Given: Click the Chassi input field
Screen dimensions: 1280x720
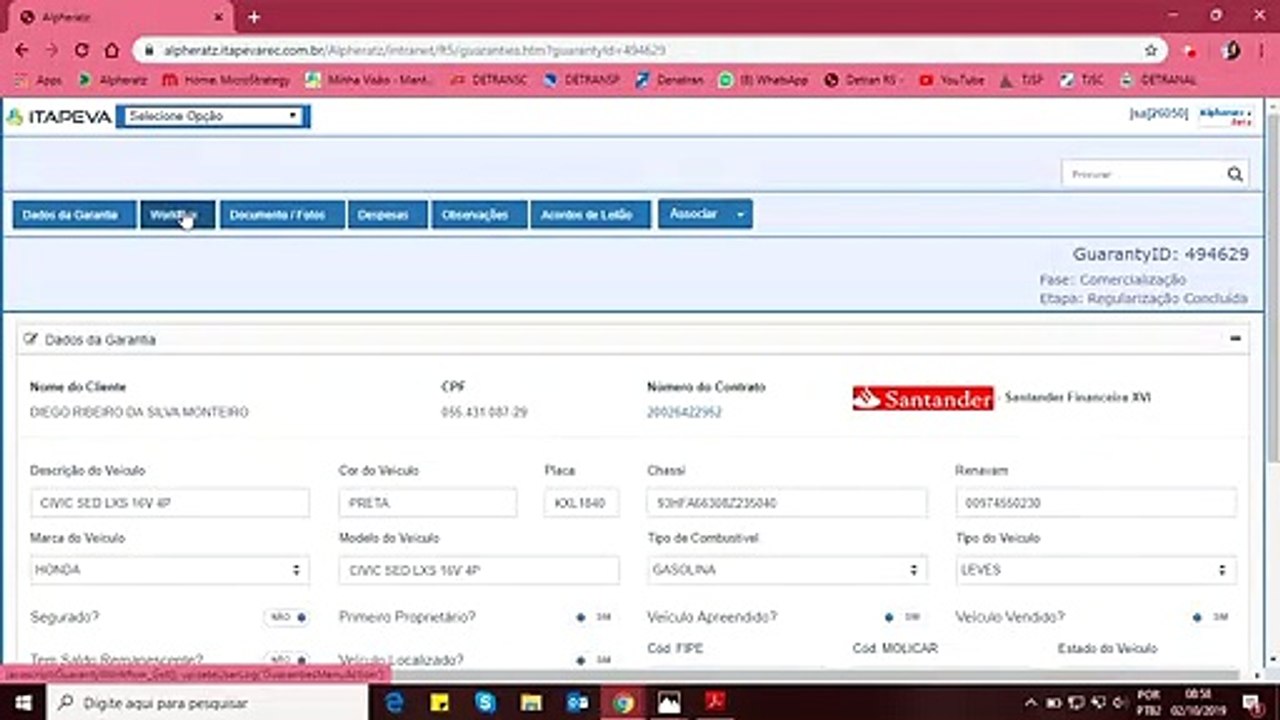Looking at the screenshot, I should [x=787, y=503].
